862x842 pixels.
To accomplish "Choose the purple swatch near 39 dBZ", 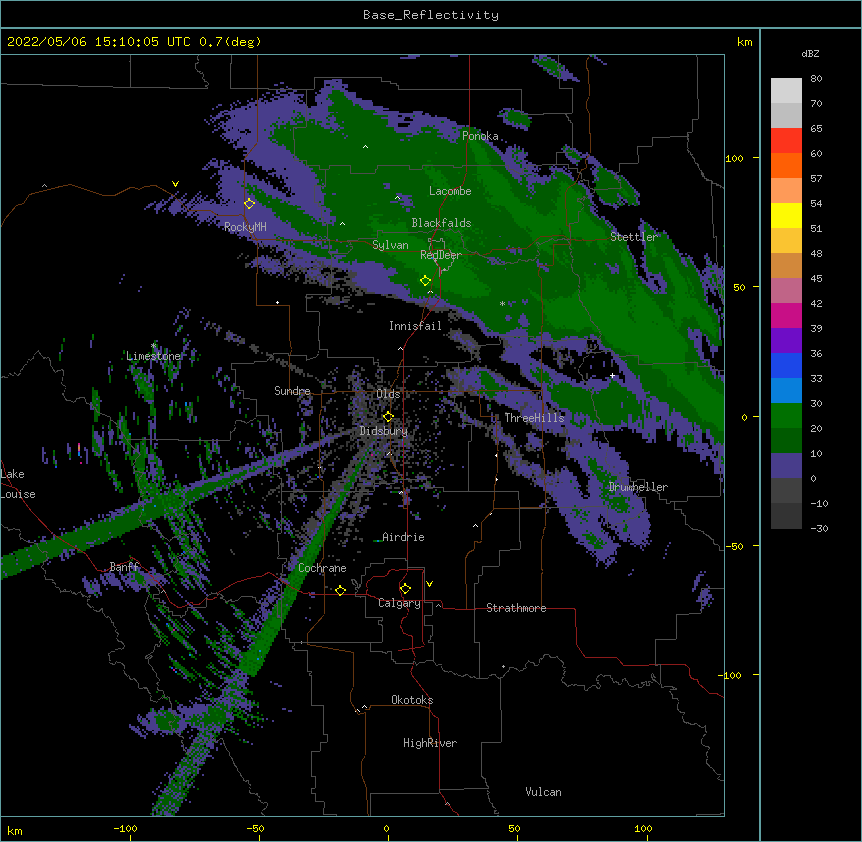I will pyautogui.click(x=786, y=340).
